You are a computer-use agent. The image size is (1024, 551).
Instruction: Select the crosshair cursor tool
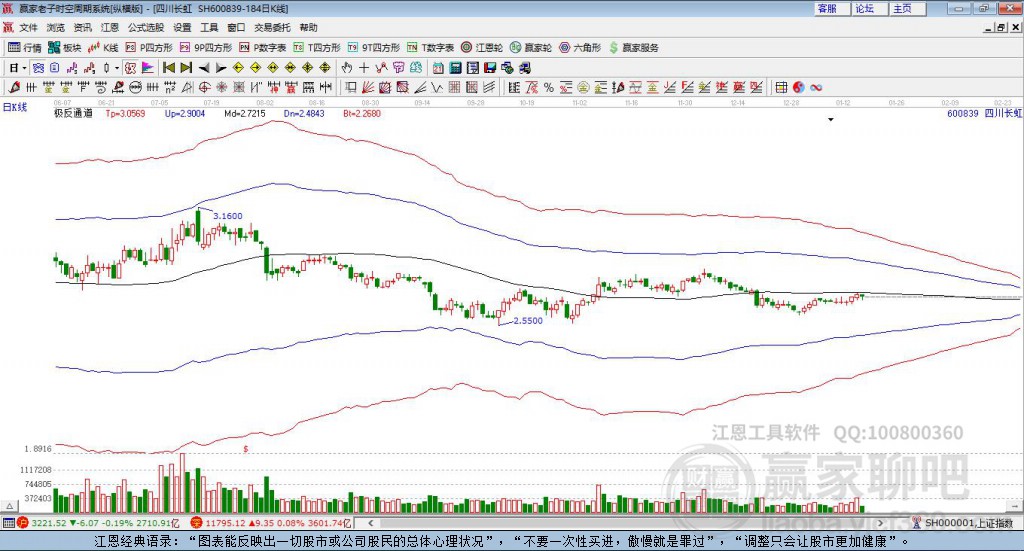pos(364,68)
